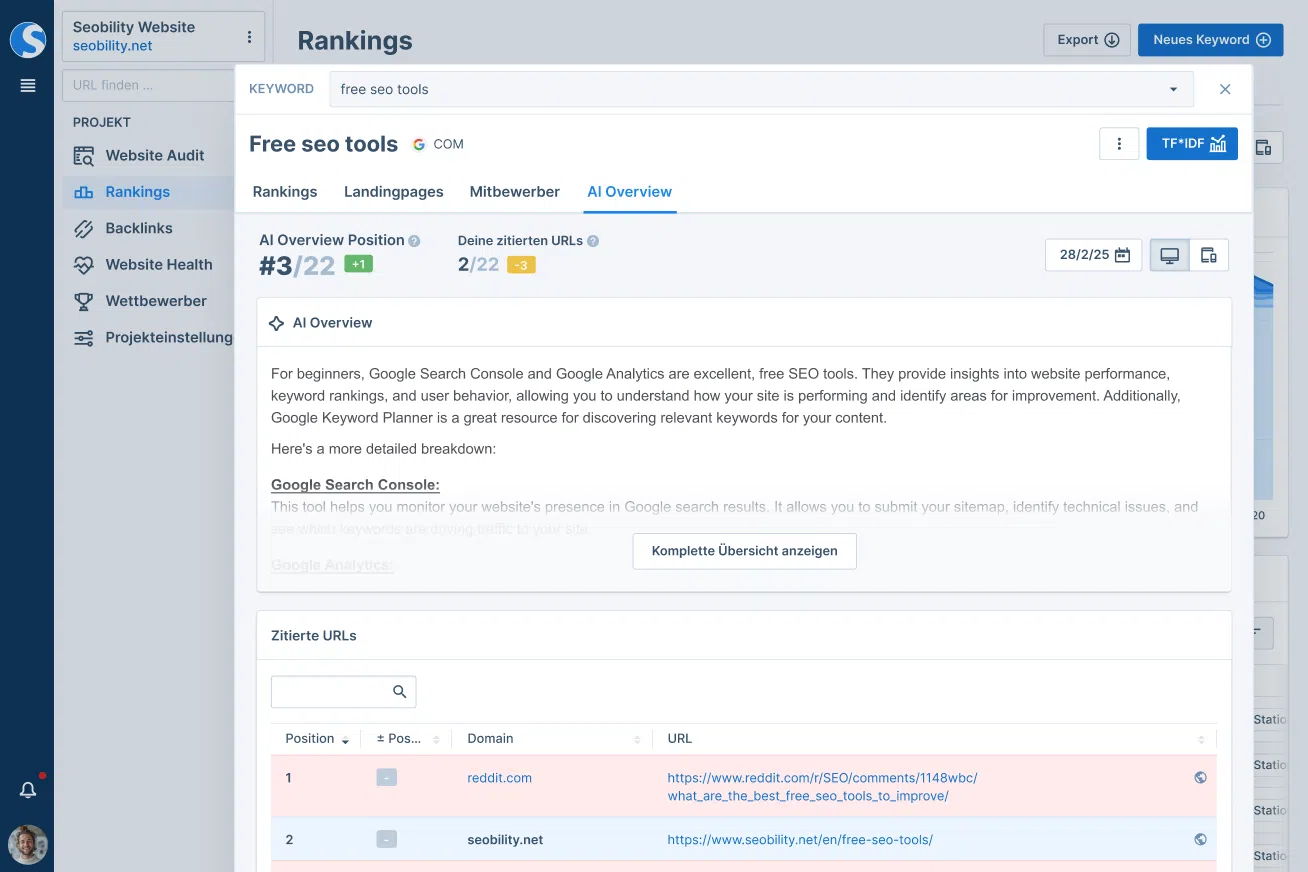Click the user profile avatar
The image size is (1308, 872).
point(28,845)
